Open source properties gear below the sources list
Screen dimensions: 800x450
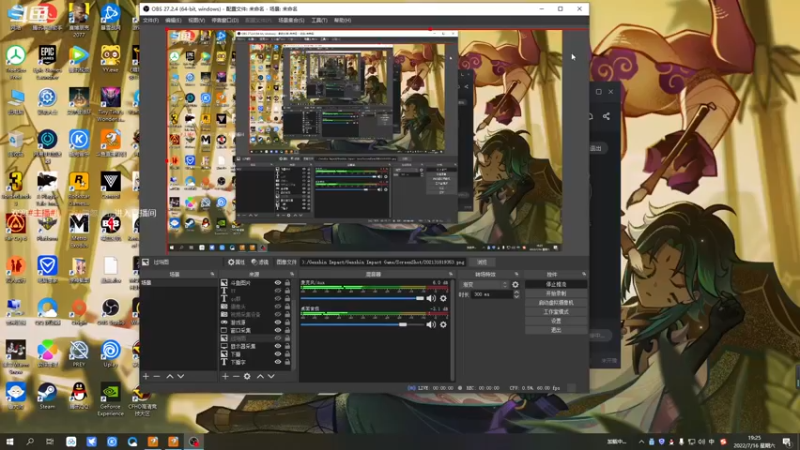[247, 377]
